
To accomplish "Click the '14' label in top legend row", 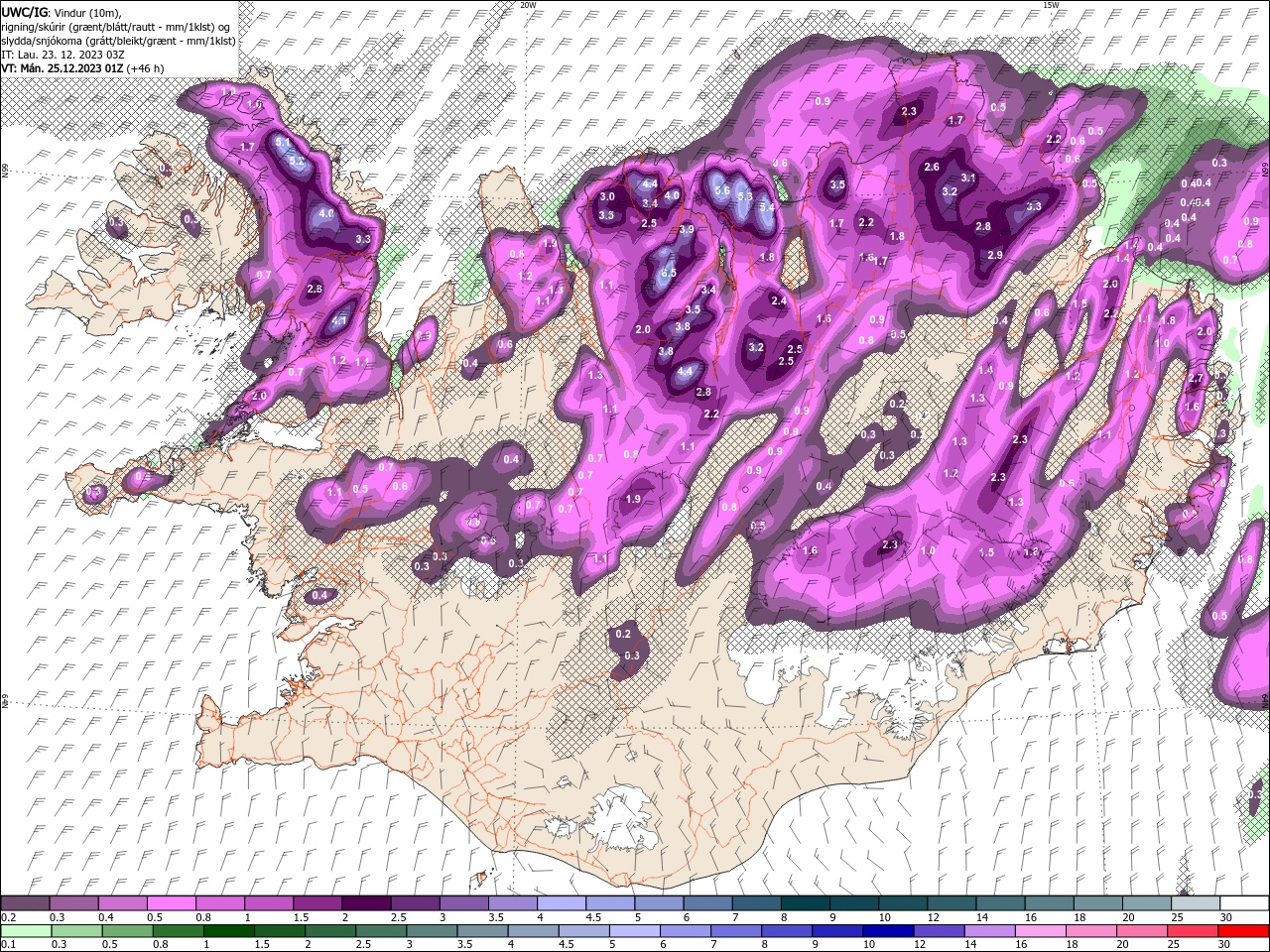I will pos(982,916).
